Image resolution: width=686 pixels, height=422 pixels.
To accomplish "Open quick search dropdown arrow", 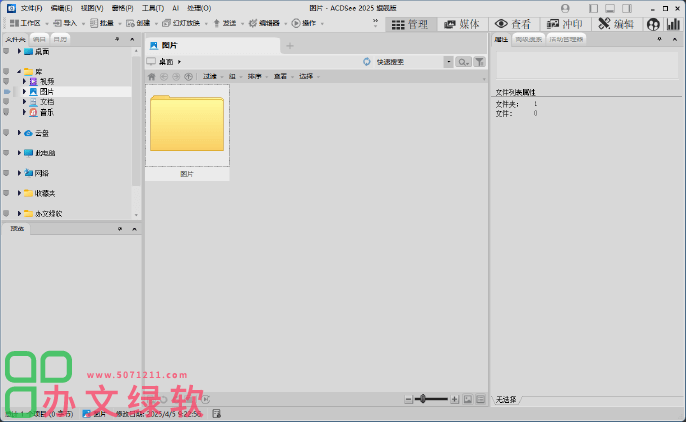I will [448, 62].
